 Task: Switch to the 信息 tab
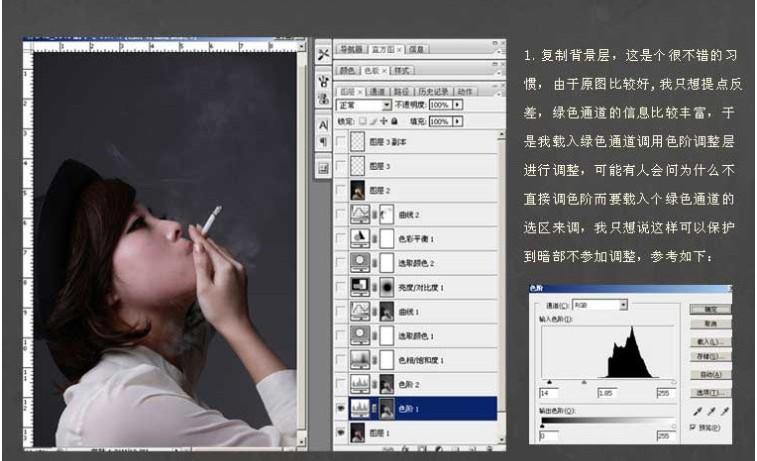point(416,49)
